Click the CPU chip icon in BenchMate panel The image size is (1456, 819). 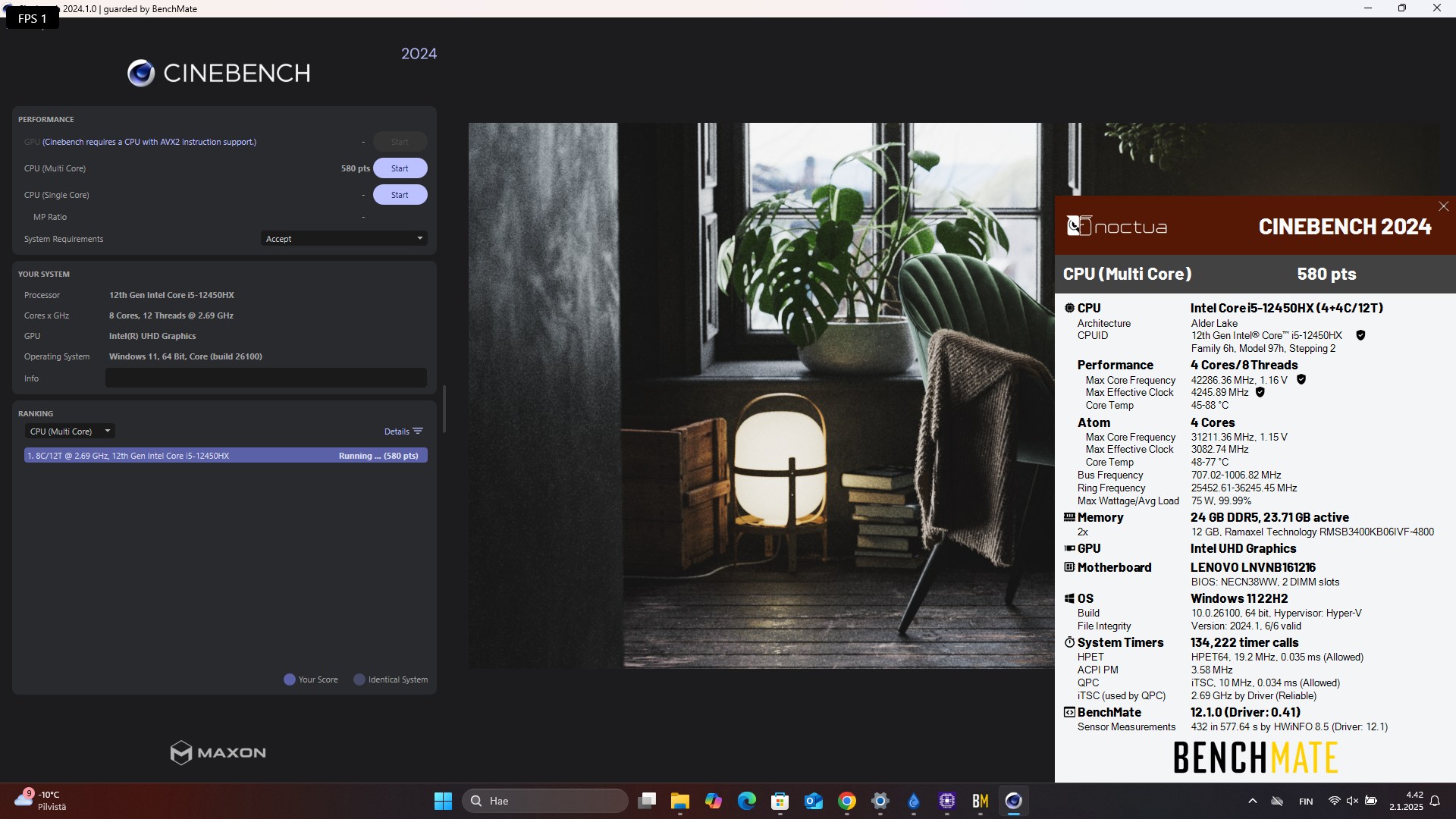[1069, 308]
